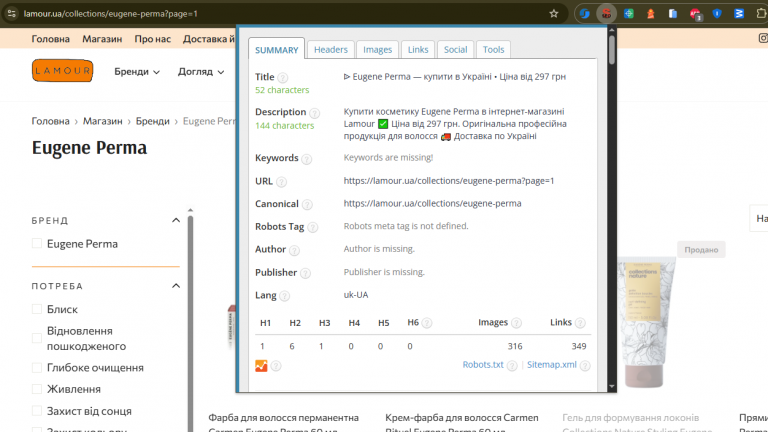
Task: Check the Відновлення пошкодженого filter
Action: (x=37, y=338)
